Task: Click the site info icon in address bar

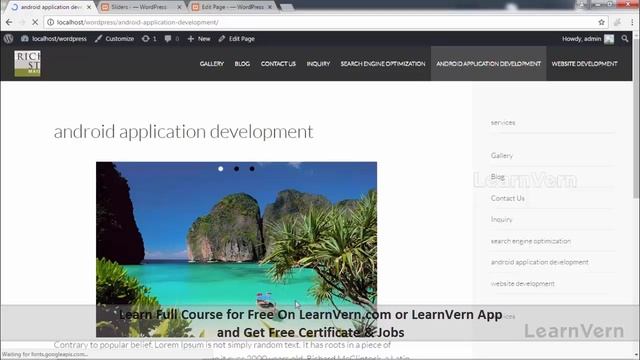Action: tap(50, 22)
